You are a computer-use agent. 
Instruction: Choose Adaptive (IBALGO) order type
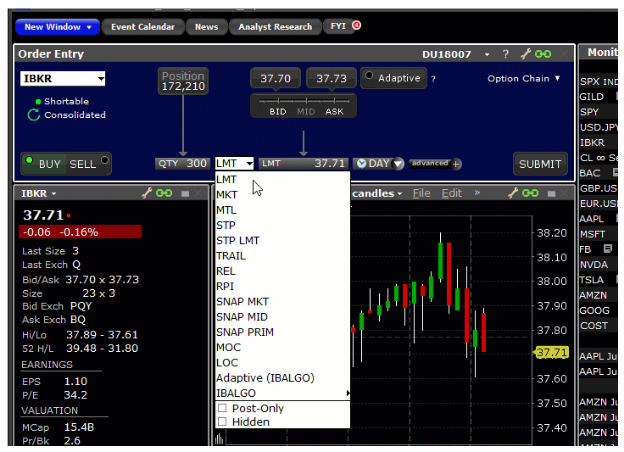tap(283, 378)
